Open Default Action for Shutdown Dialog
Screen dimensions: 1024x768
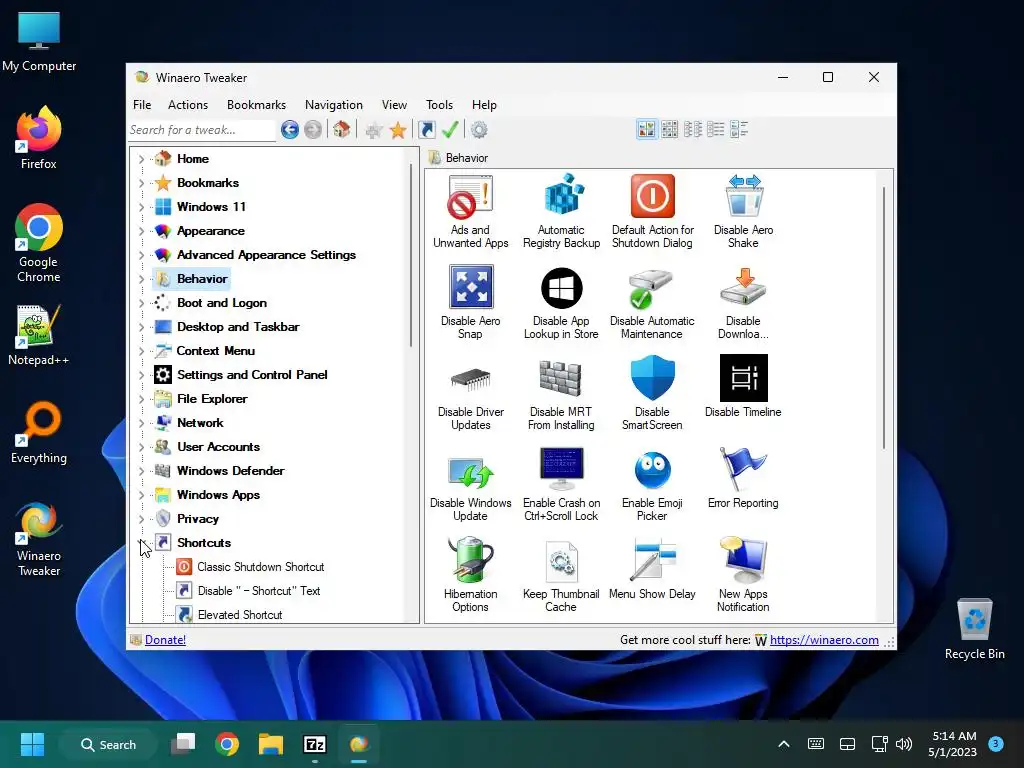pyautogui.click(x=652, y=211)
